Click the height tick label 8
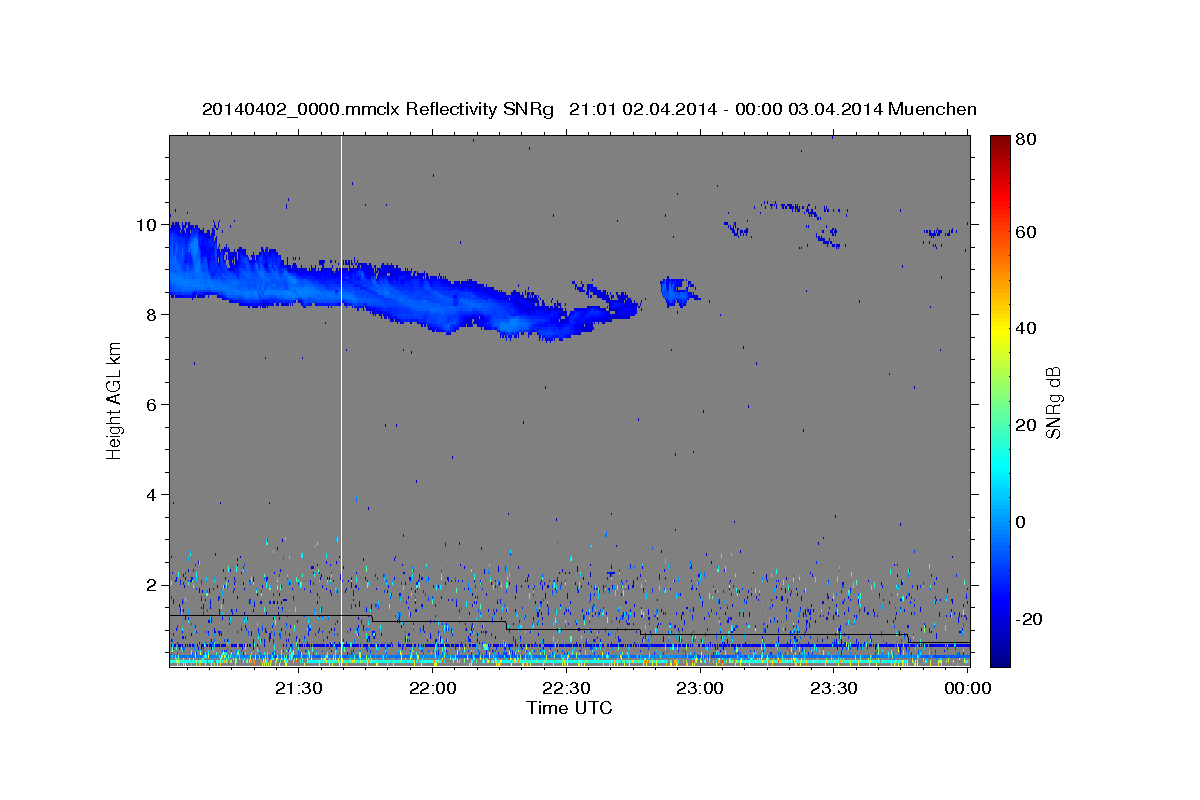The width and height of the screenshot is (1200, 800). [x=153, y=315]
